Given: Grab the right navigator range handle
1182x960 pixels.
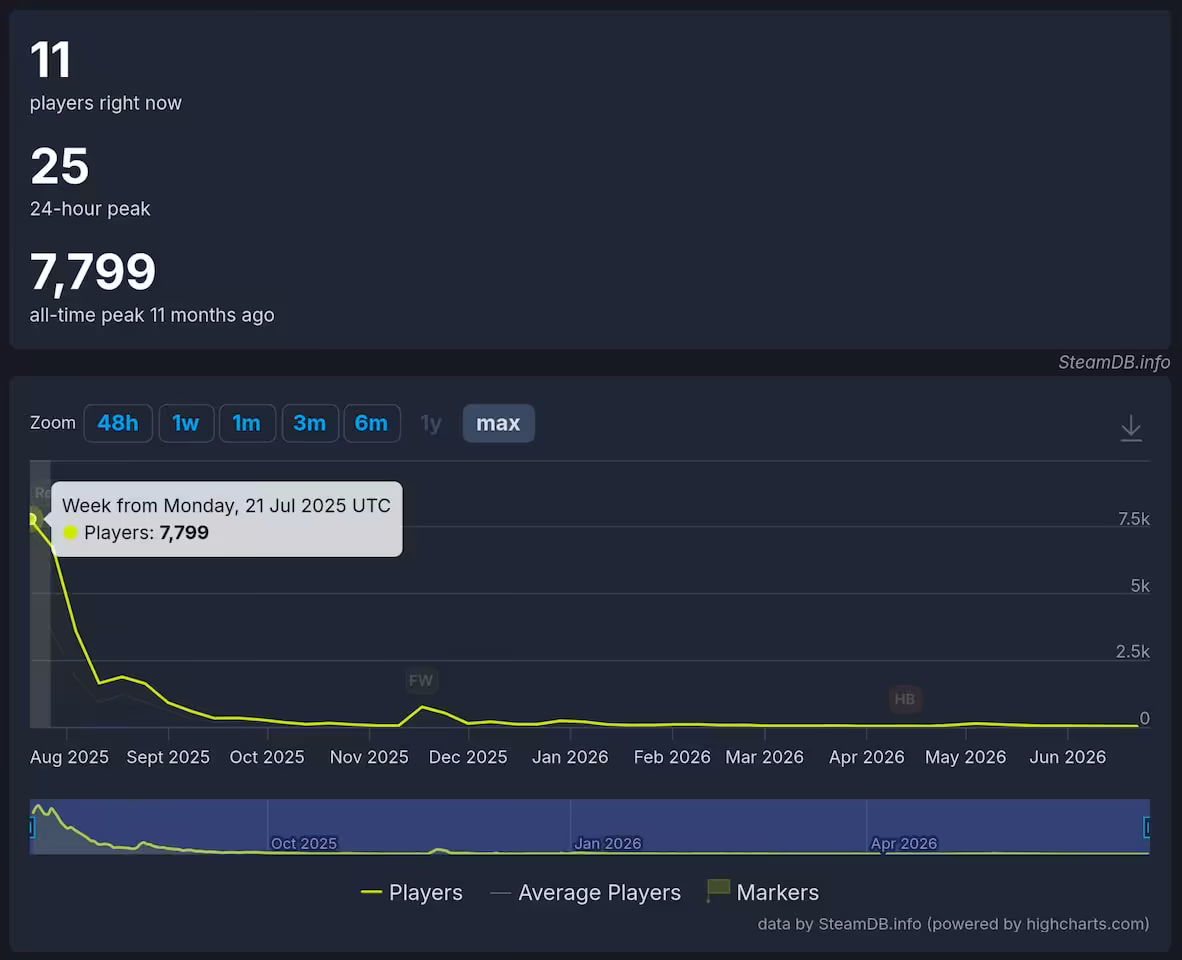Looking at the screenshot, I should [1147, 827].
